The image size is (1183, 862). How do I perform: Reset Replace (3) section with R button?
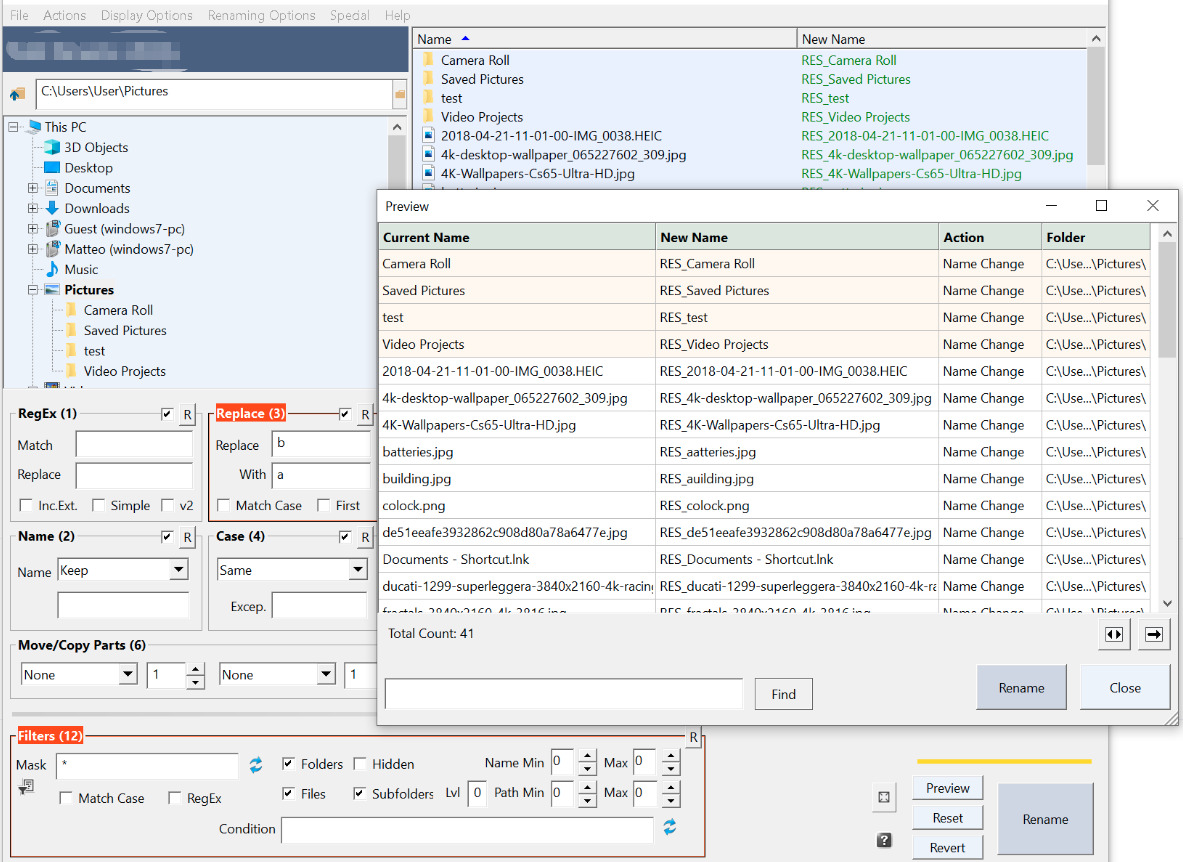click(x=365, y=414)
